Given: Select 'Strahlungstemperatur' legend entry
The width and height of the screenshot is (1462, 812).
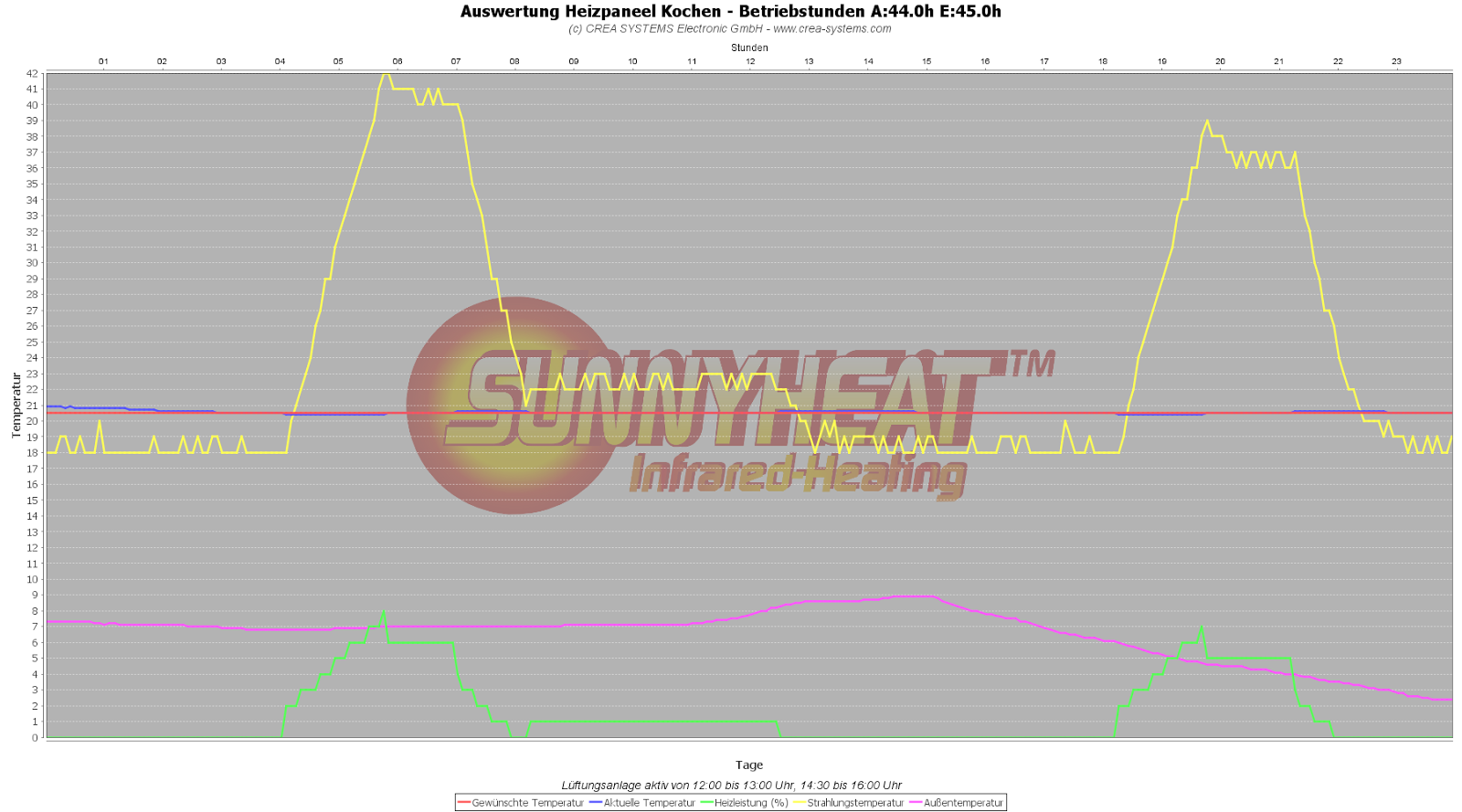Looking at the screenshot, I should [x=855, y=803].
